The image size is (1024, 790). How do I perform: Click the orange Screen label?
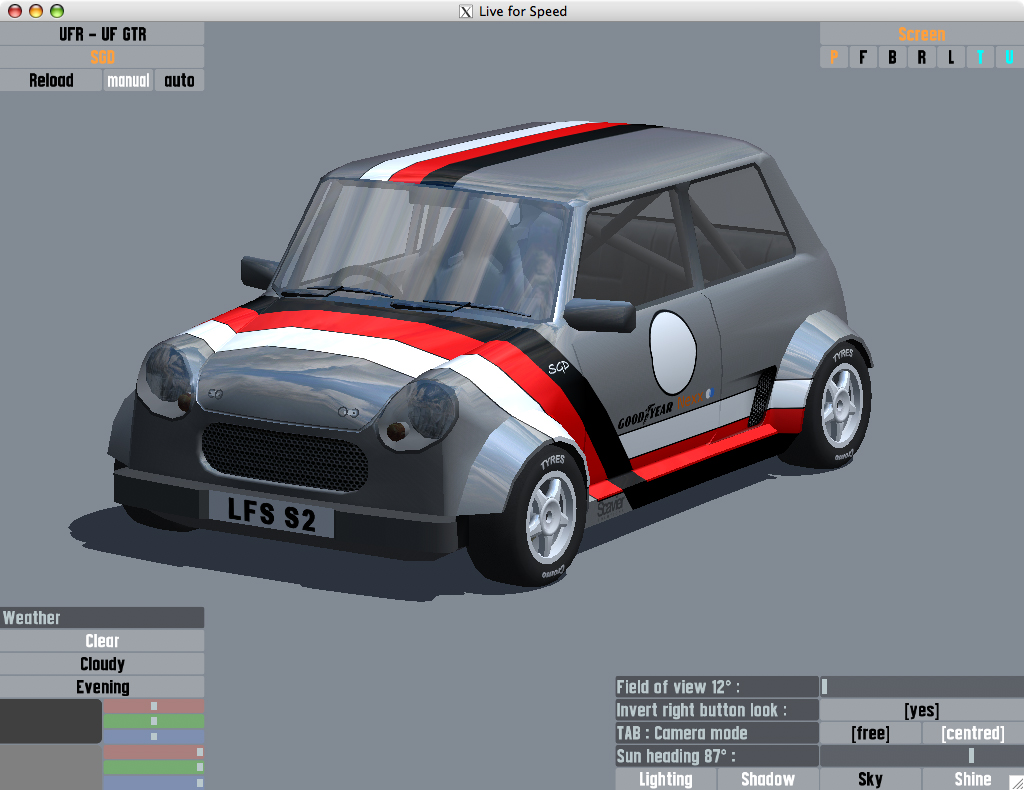point(921,34)
